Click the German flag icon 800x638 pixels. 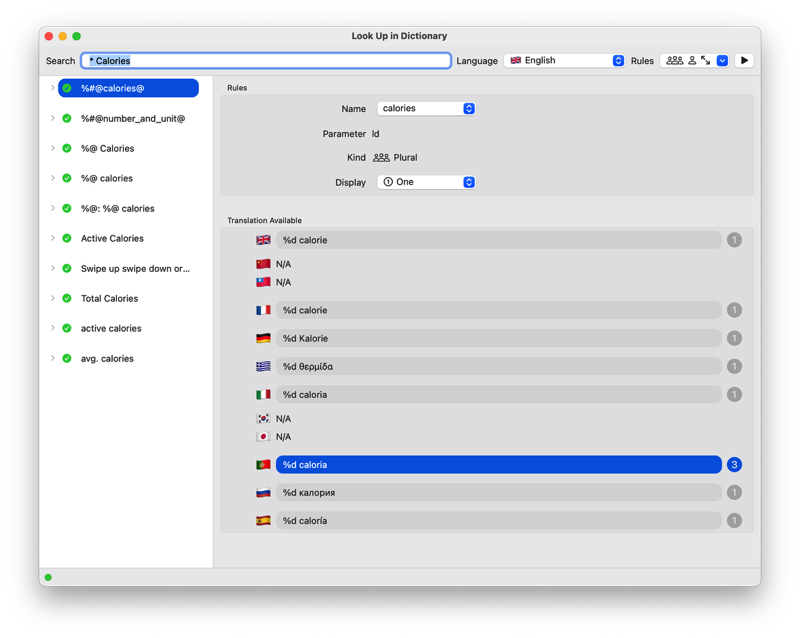[263, 339]
